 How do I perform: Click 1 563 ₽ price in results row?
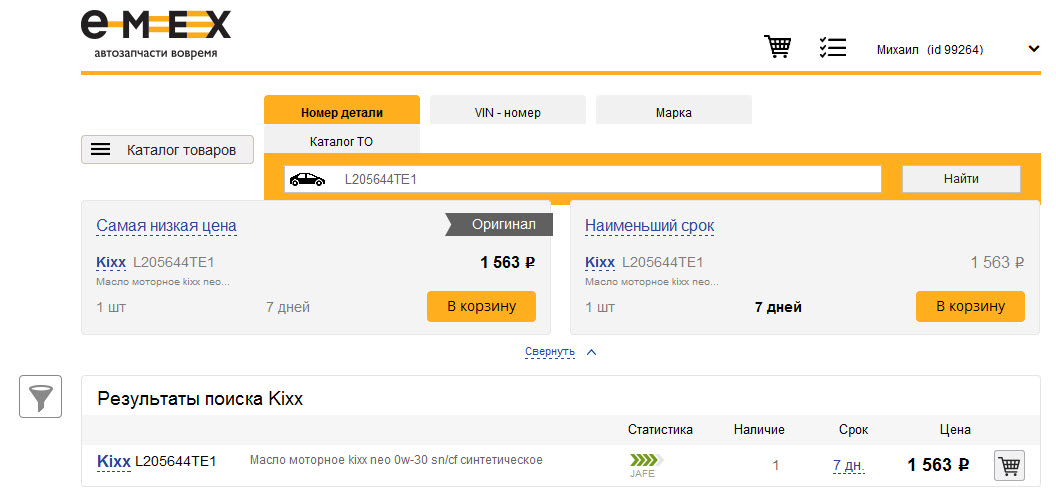pos(938,465)
